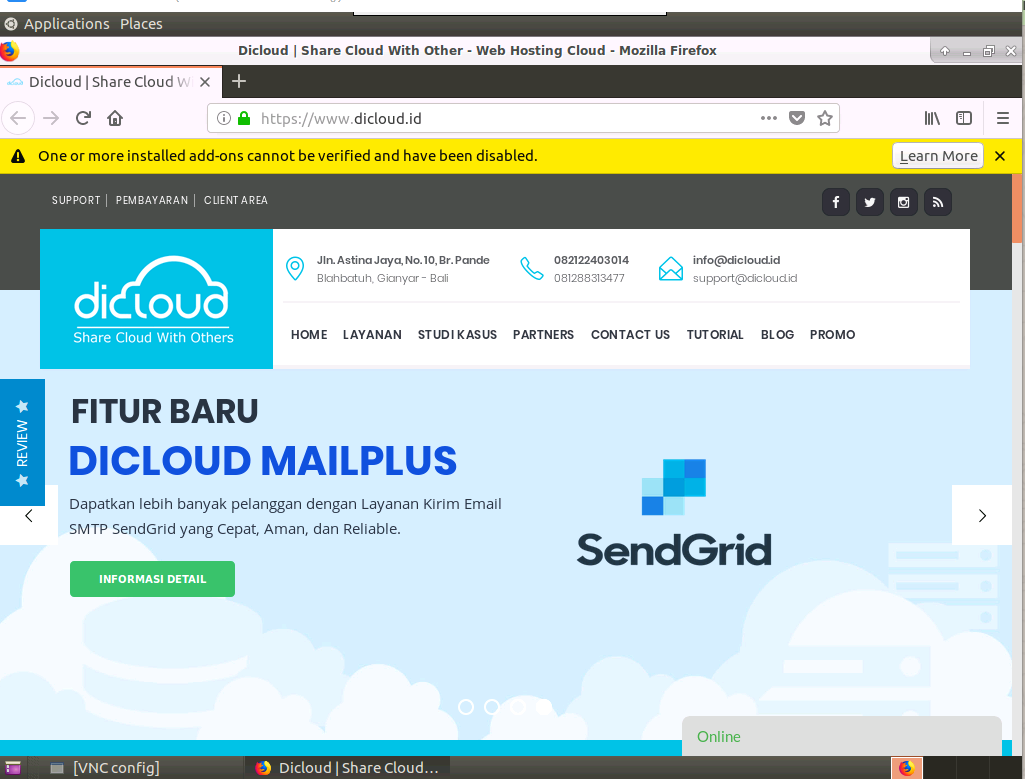Open the TUTORIAL menu item
Image resolution: width=1025 pixels, height=779 pixels.
tap(715, 335)
